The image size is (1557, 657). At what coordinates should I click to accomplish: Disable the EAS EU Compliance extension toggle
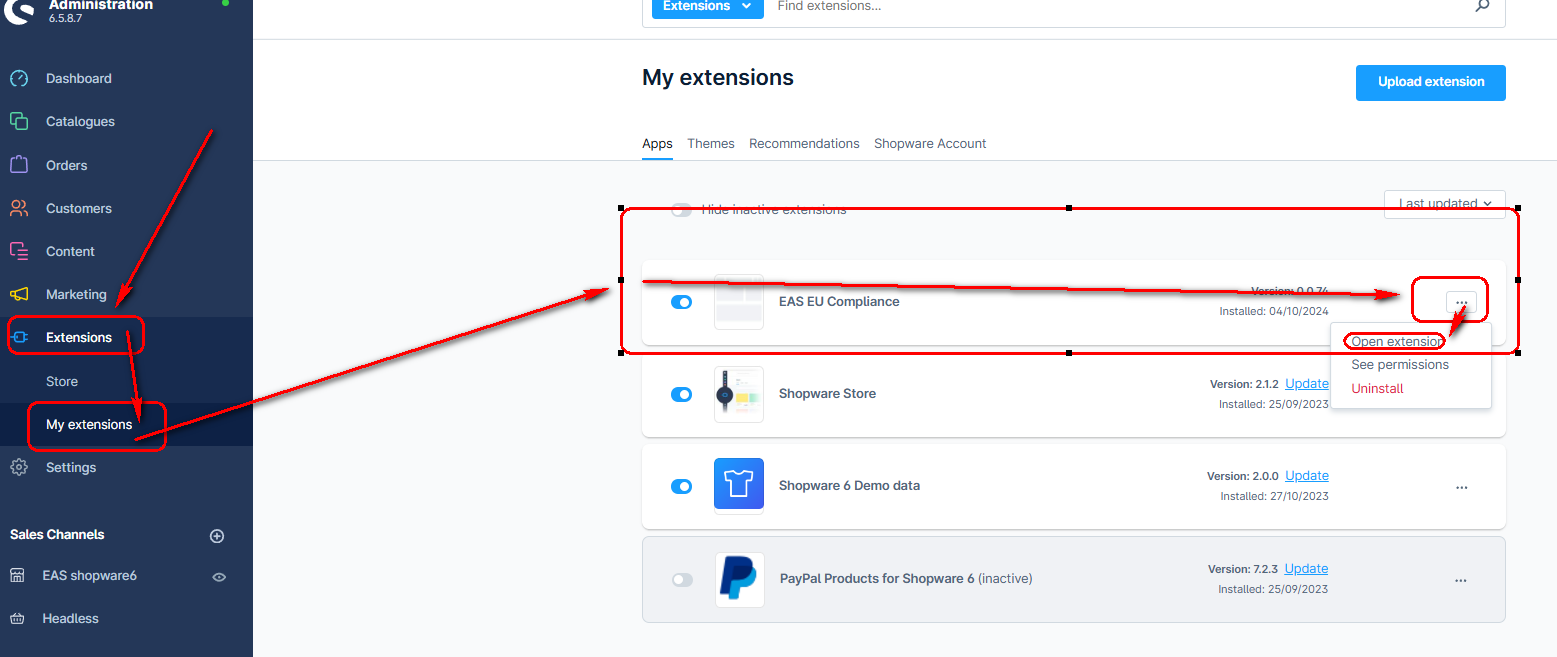[x=681, y=302]
